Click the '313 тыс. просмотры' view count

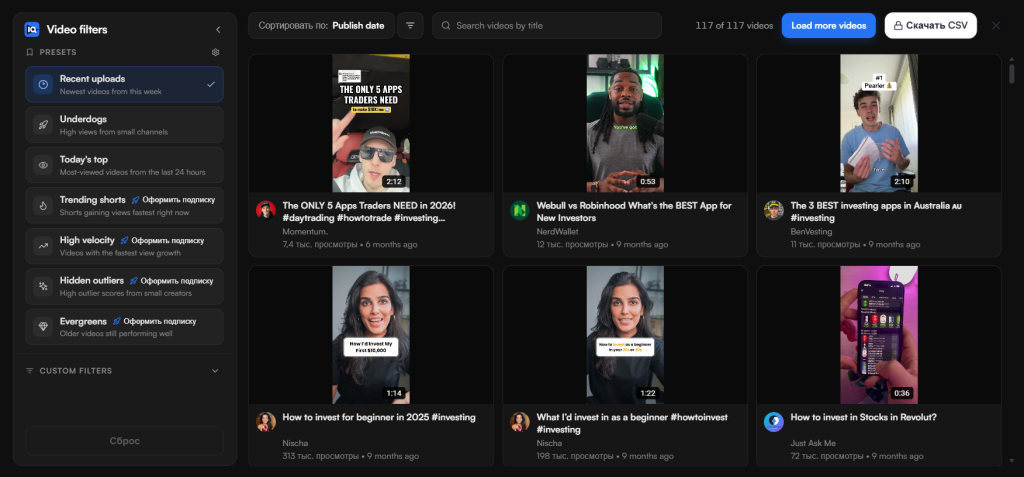tap(321, 456)
